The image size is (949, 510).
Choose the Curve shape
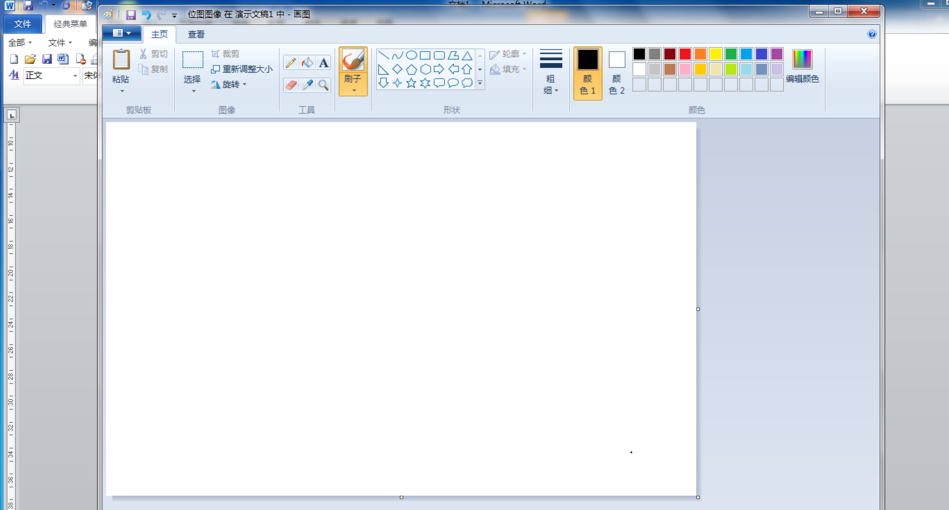coord(397,55)
